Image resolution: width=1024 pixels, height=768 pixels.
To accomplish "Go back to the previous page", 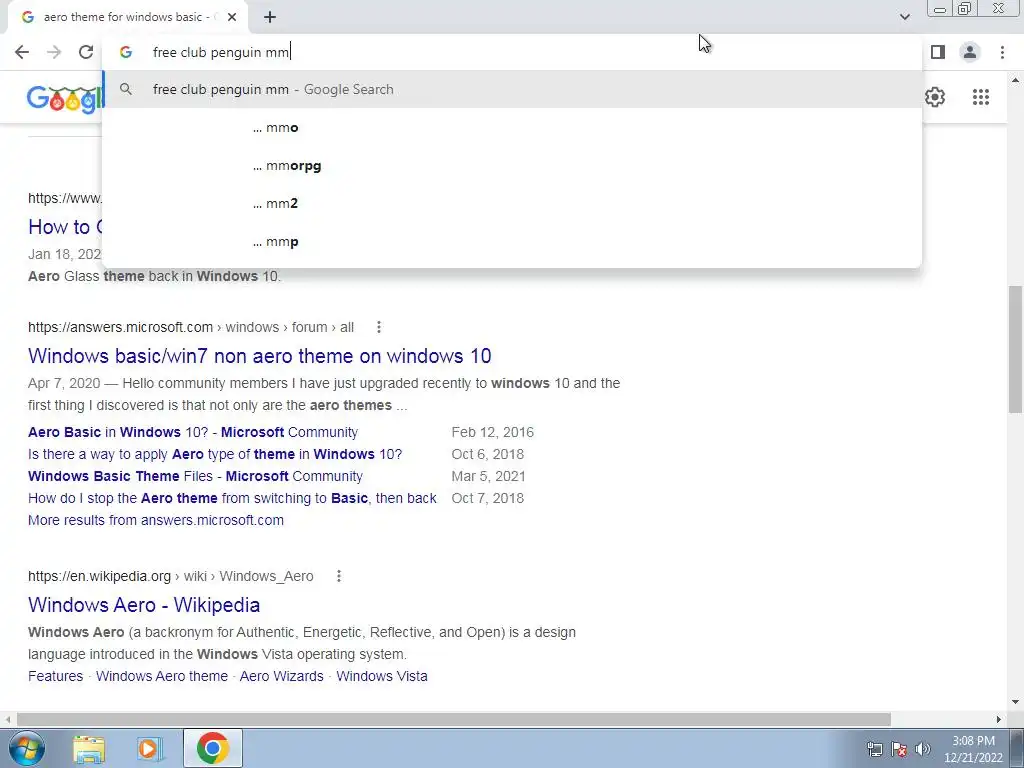I will pos(22,52).
